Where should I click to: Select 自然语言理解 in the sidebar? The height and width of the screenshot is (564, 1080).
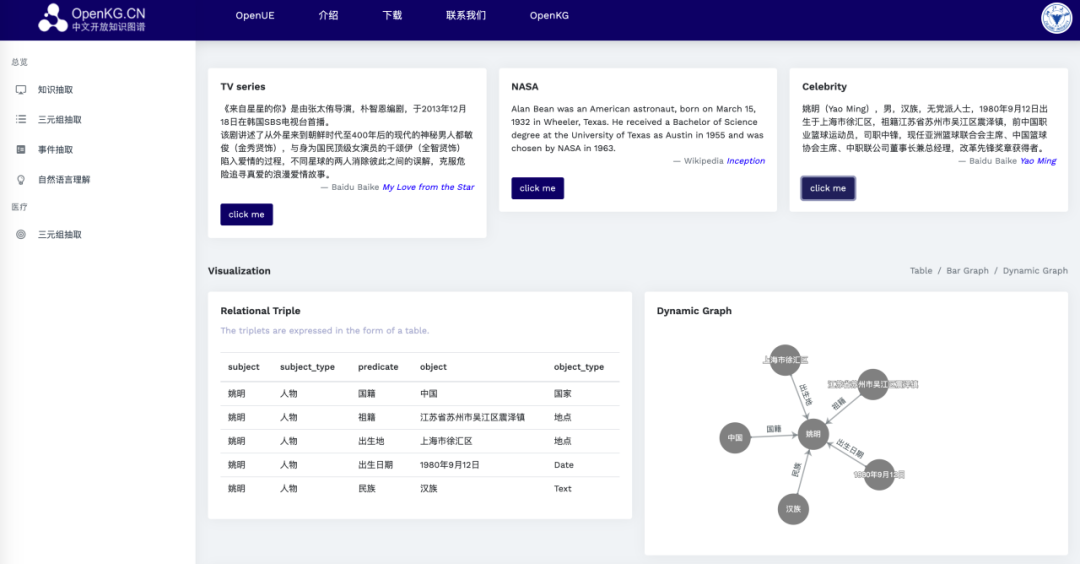pos(64,180)
